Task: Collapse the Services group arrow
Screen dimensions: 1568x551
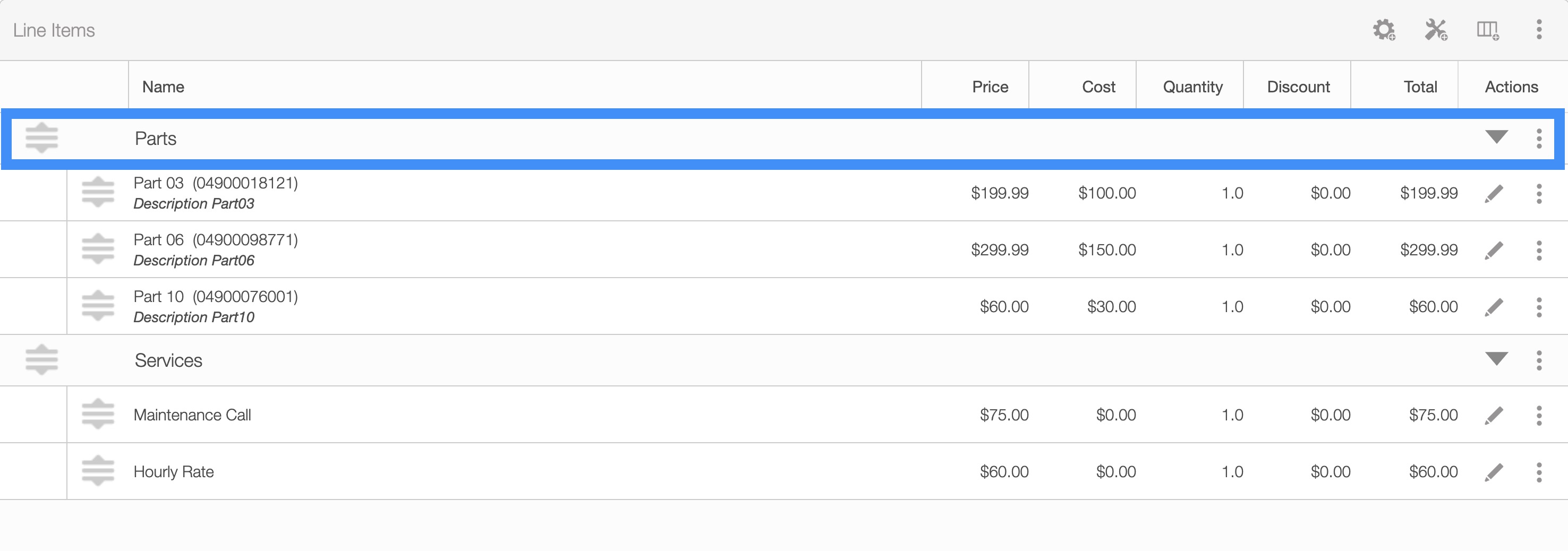Action: [x=1496, y=359]
